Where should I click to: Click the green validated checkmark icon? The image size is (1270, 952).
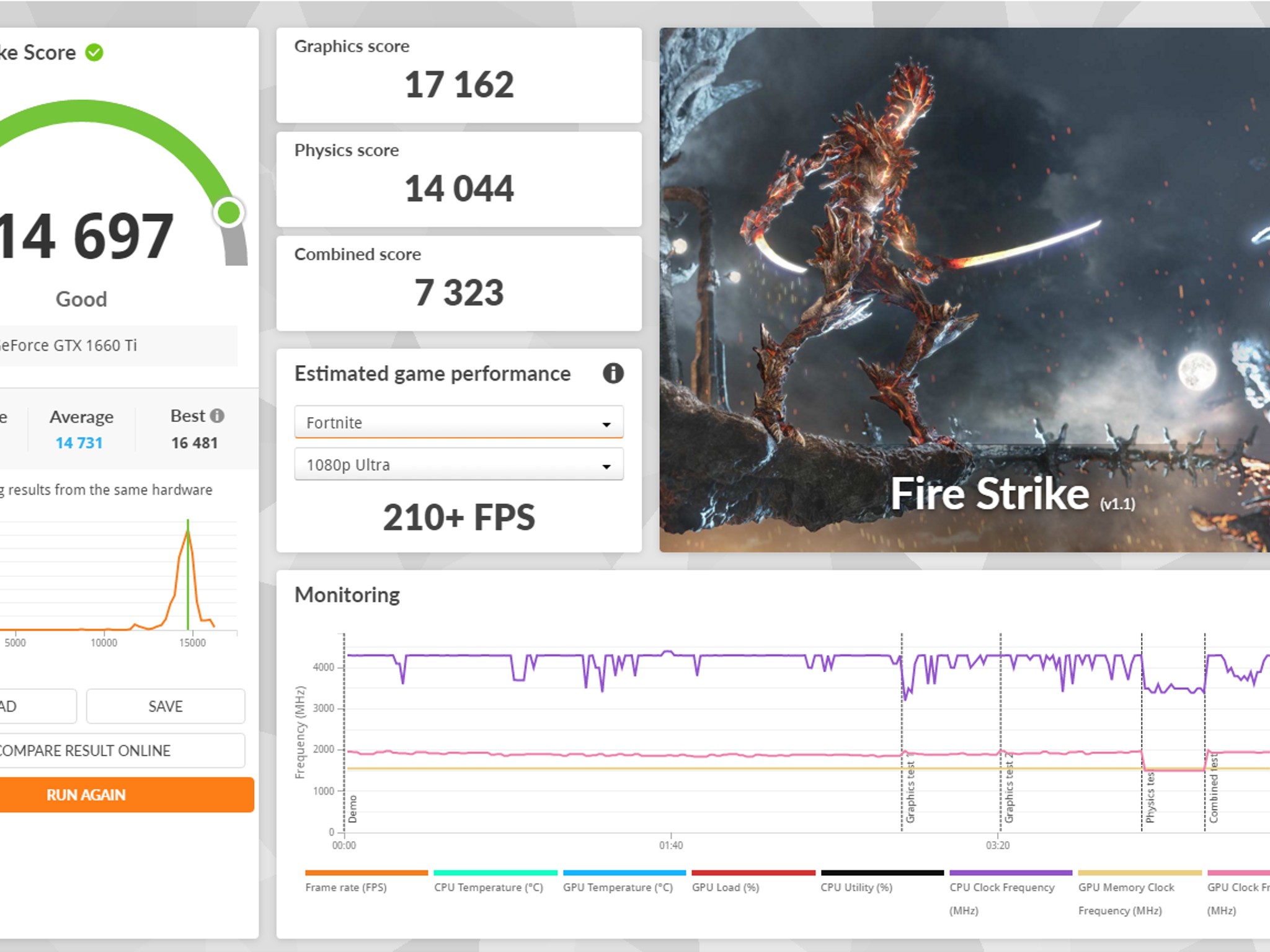coord(94,53)
